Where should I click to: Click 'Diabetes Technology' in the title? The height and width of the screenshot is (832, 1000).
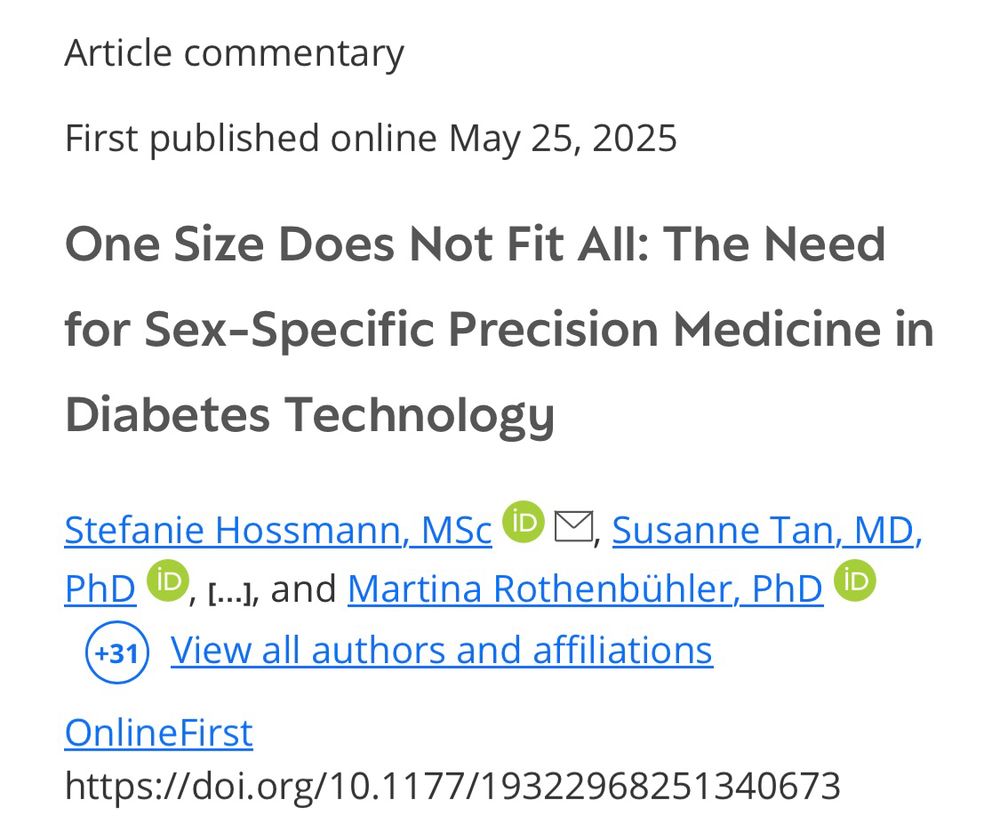point(309,414)
